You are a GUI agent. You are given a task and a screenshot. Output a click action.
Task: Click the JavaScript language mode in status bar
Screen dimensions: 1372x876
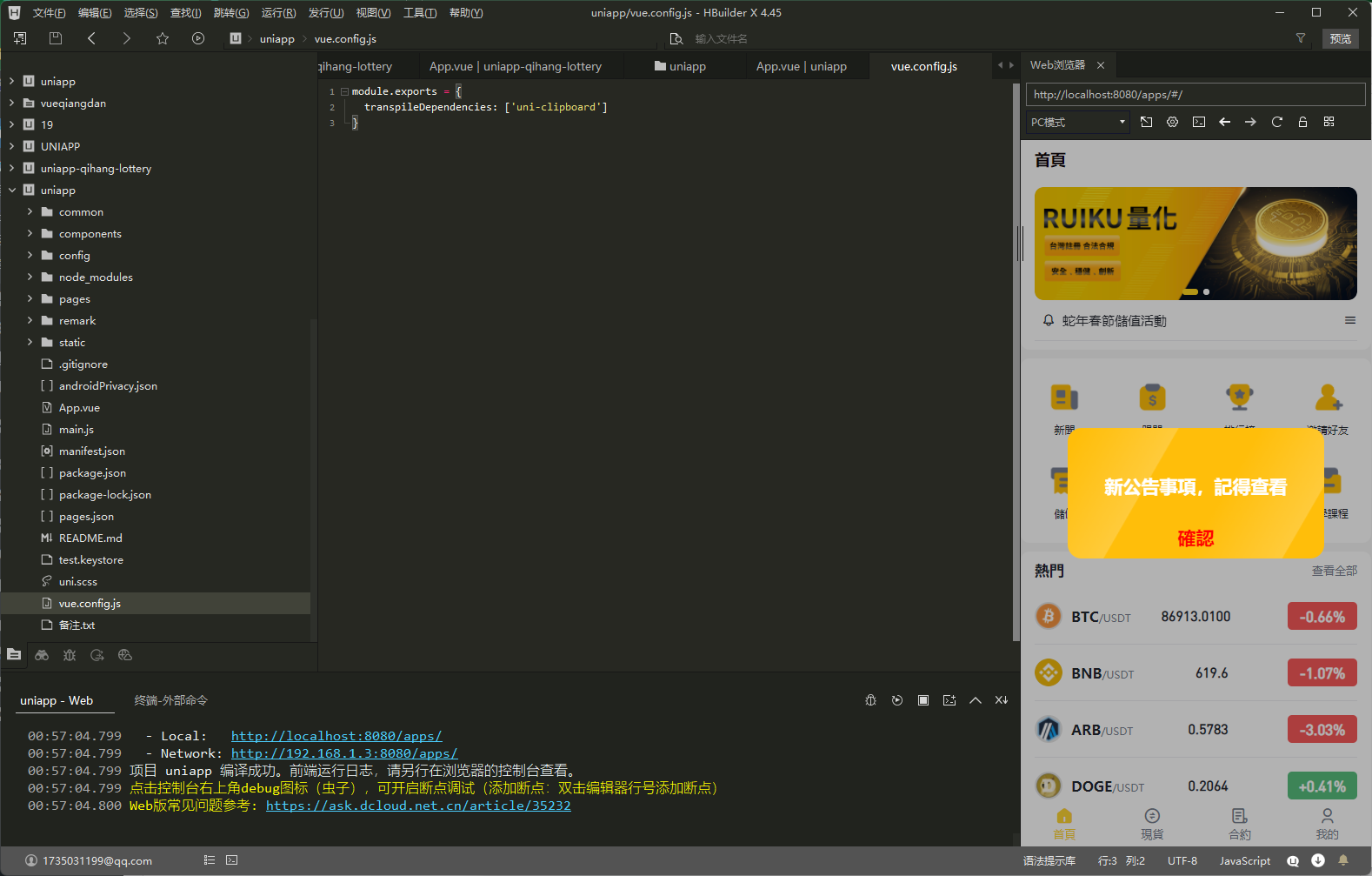tap(1245, 860)
